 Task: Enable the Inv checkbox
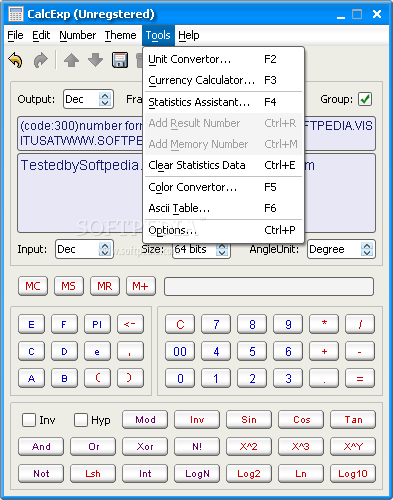[29, 420]
